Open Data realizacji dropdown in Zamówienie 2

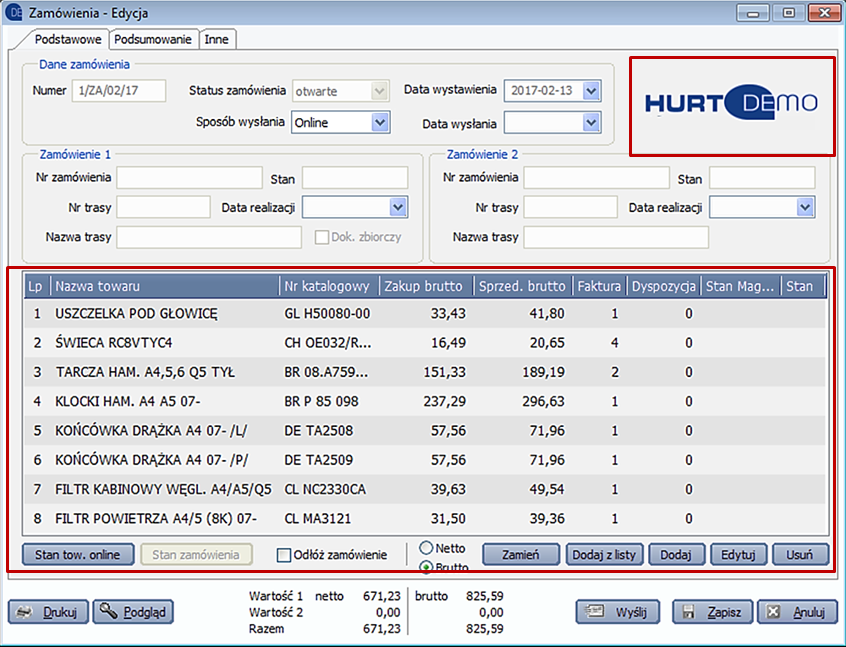coord(805,207)
